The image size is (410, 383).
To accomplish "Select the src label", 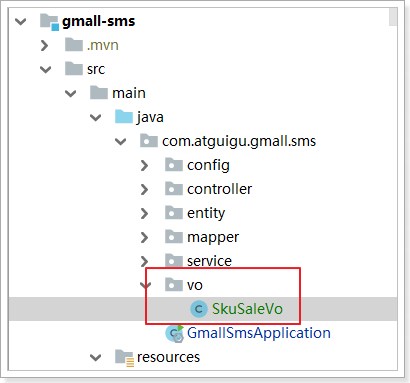I will click(96, 69).
